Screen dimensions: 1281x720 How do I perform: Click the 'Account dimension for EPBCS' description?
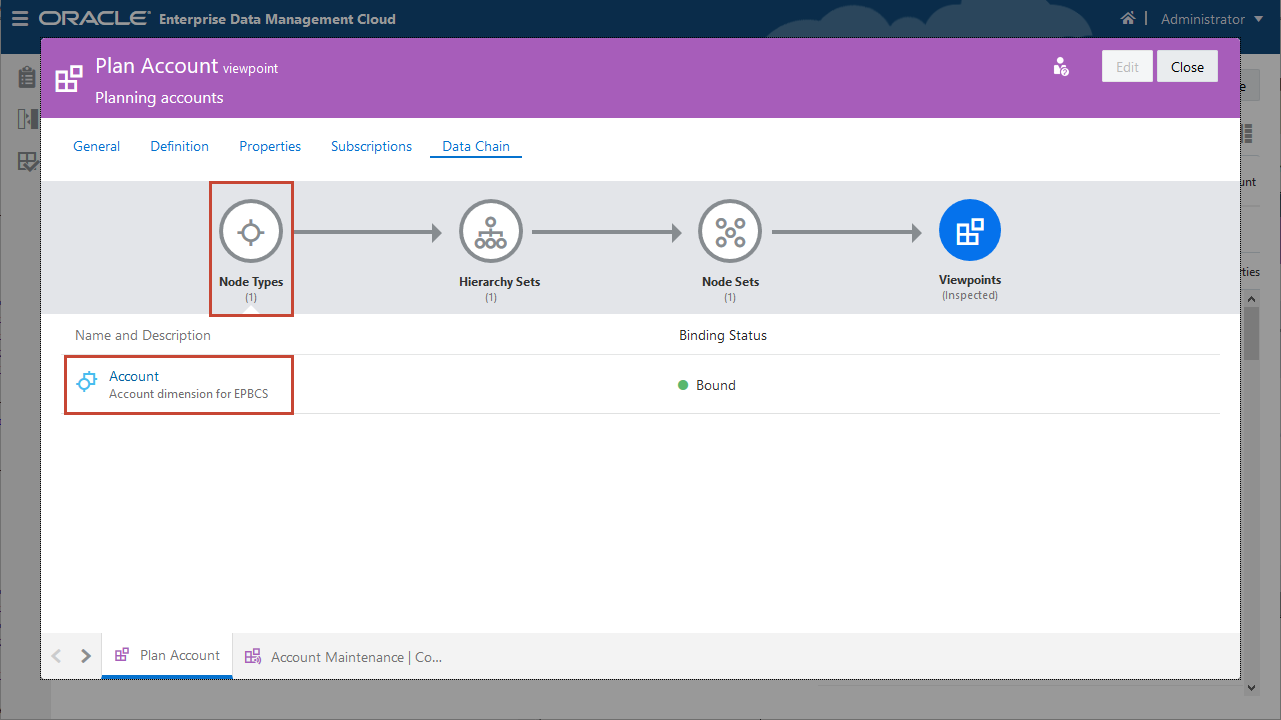pyautogui.click(x=188, y=394)
